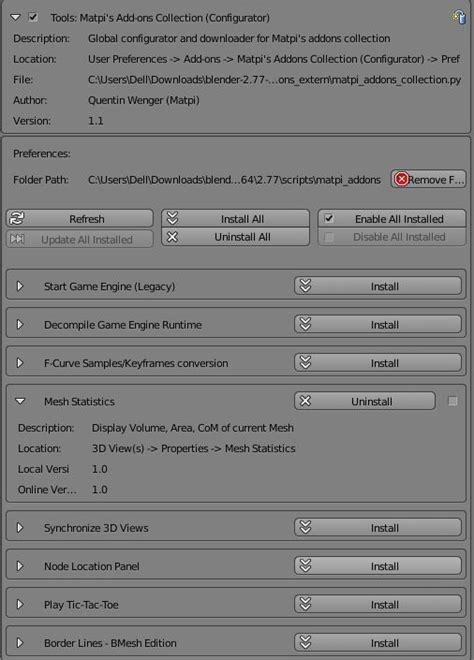Install F-Curve Samples/Keyframes conversion add-on
This screenshot has height=660, width=474.
(x=378, y=363)
